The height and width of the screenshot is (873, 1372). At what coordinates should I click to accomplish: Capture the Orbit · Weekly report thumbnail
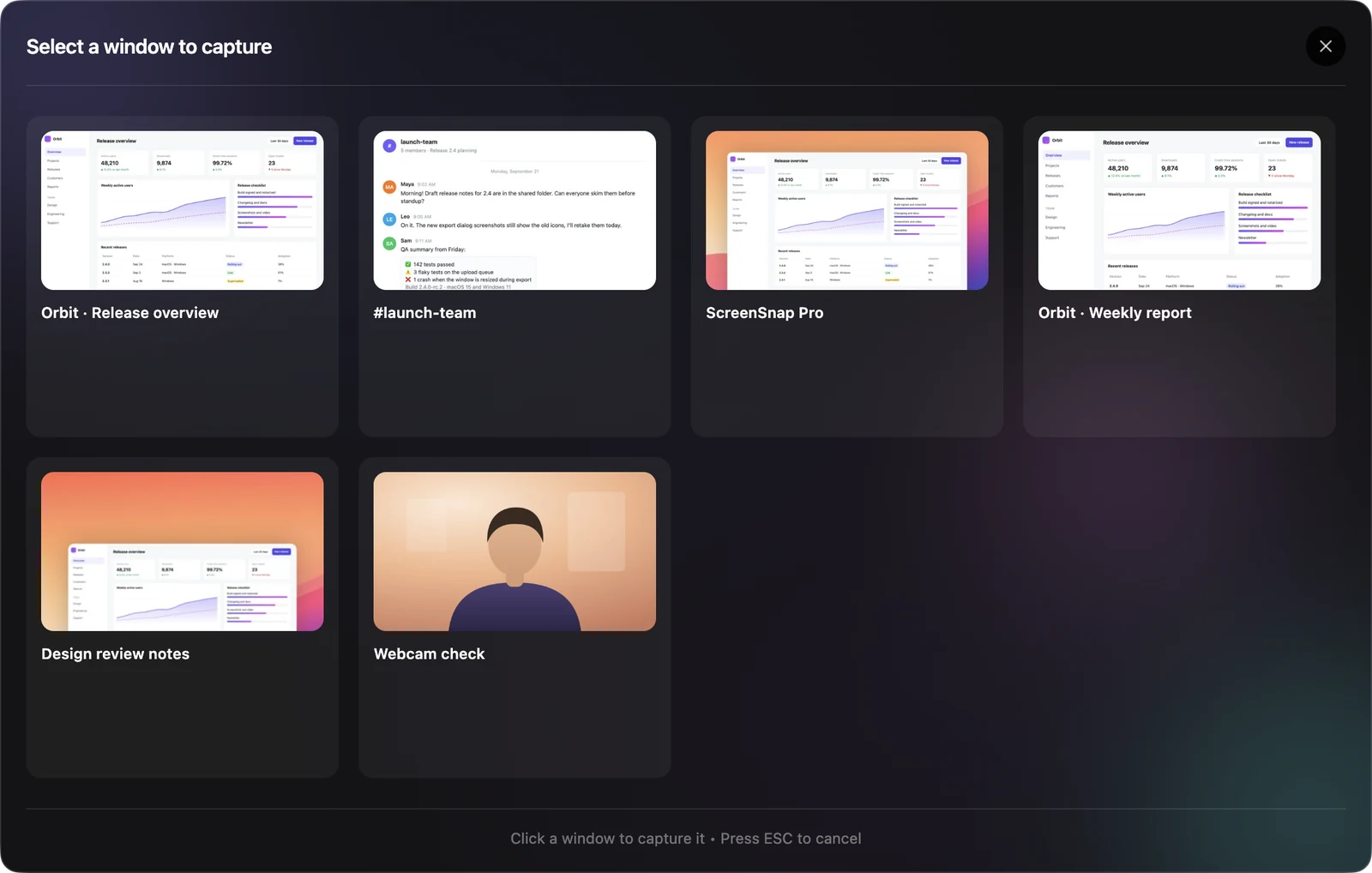[1179, 210]
